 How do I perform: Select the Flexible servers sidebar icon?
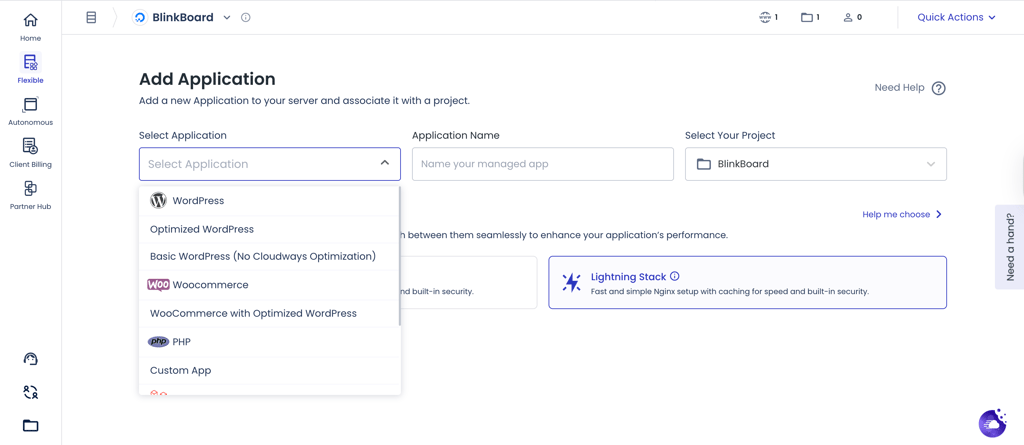pos(30,63)
